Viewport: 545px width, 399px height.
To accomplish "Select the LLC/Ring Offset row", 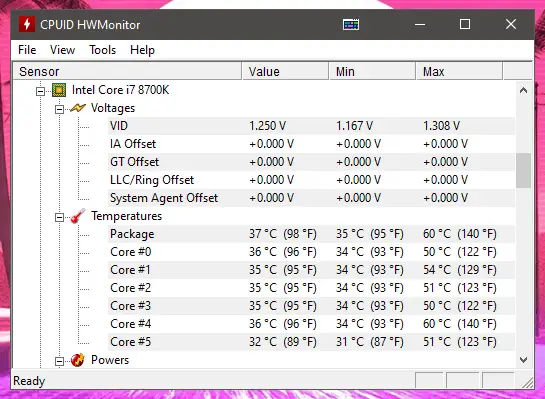I will 311,180.
